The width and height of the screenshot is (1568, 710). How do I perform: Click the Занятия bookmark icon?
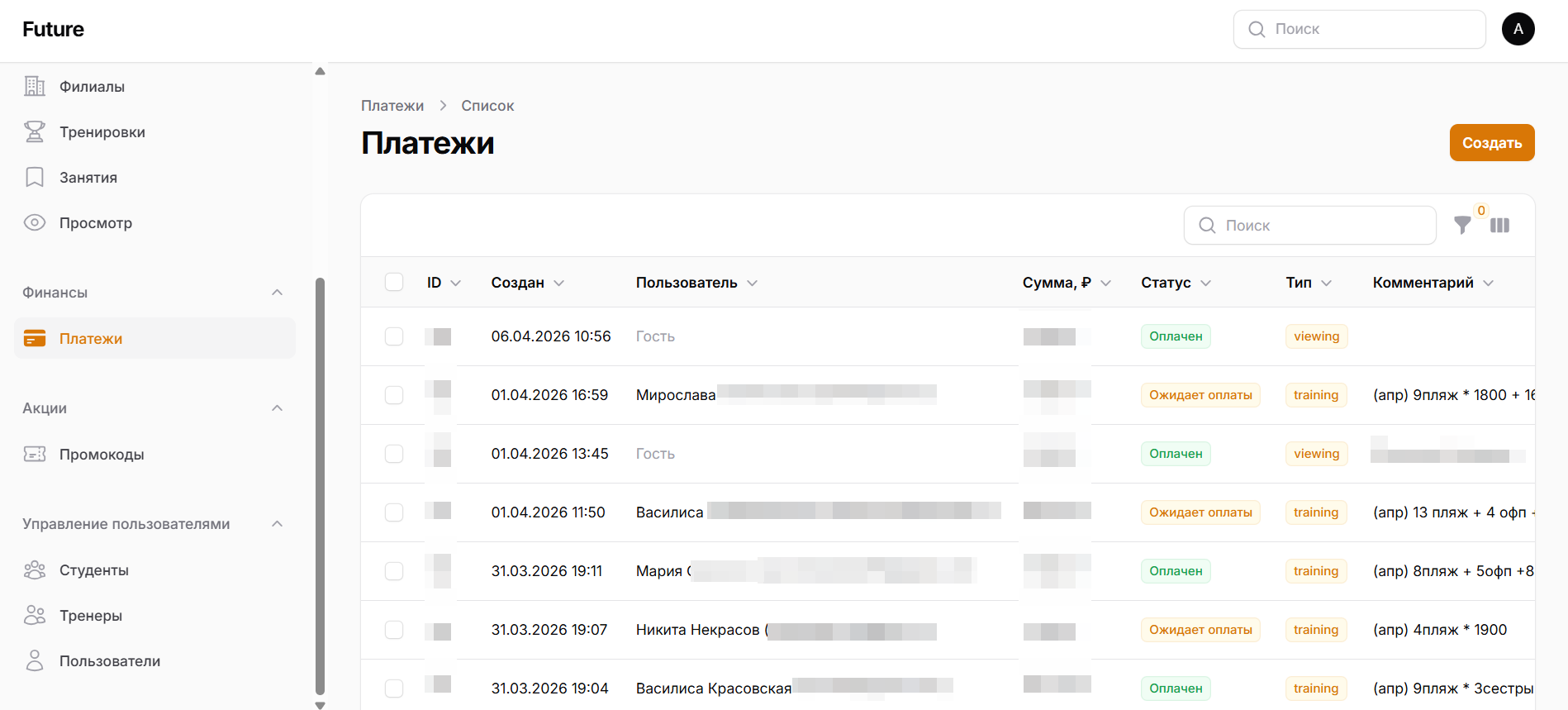(35, 178)
